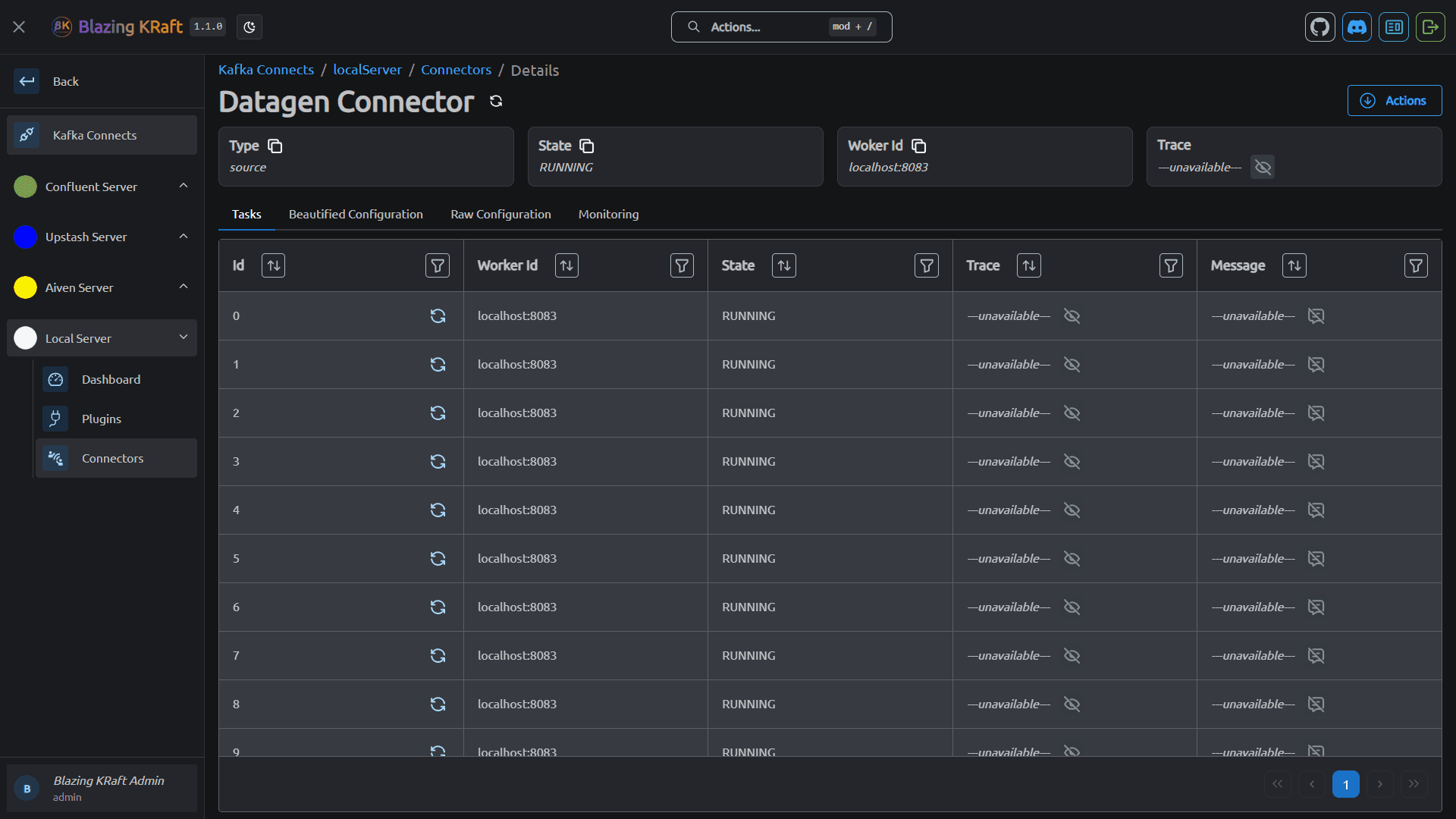Switch to Raw Configuration tab
The height and width of the screenshot is (819, 1456).
[500, 215]
